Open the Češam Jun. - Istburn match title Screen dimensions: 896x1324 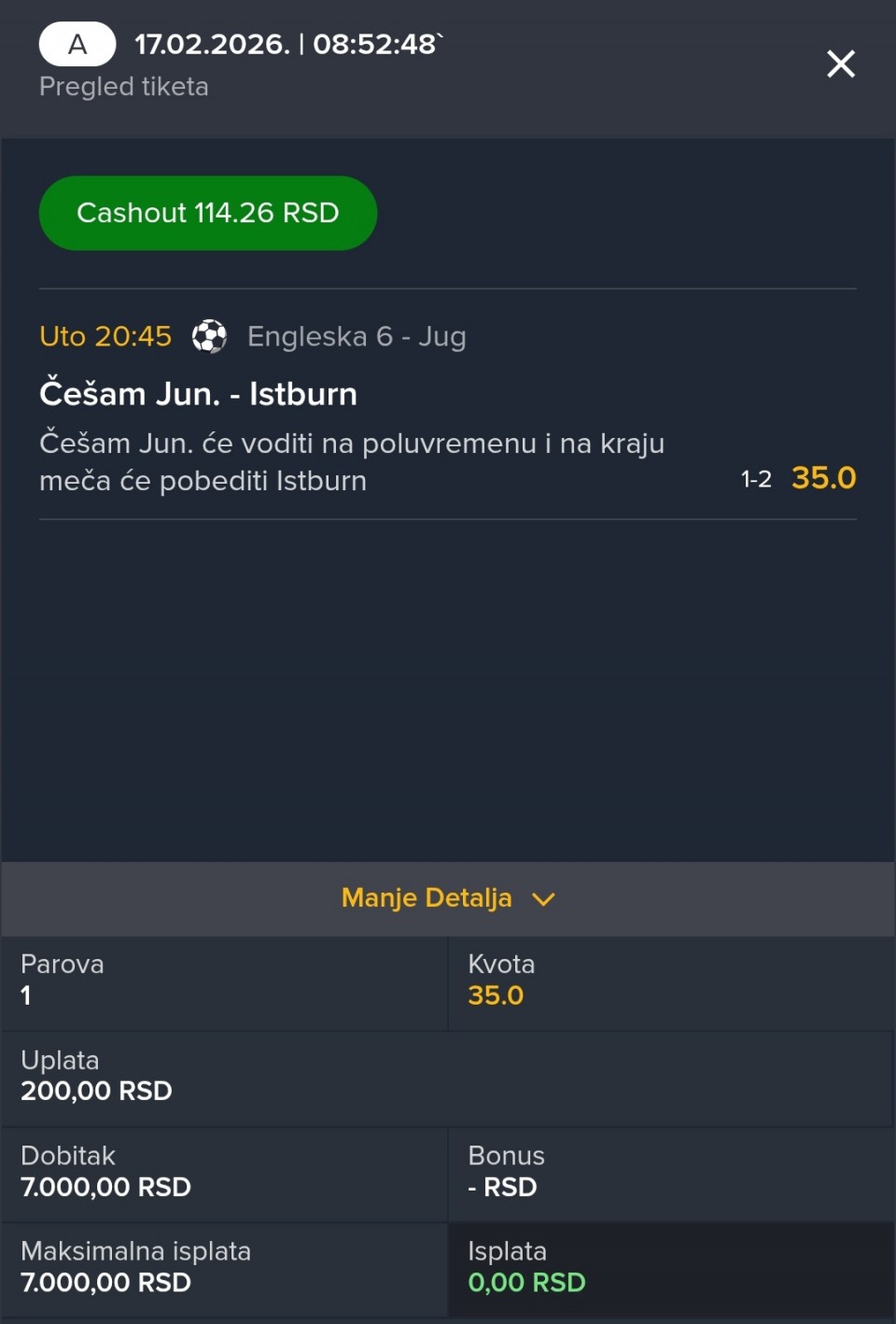click(198, 394)
